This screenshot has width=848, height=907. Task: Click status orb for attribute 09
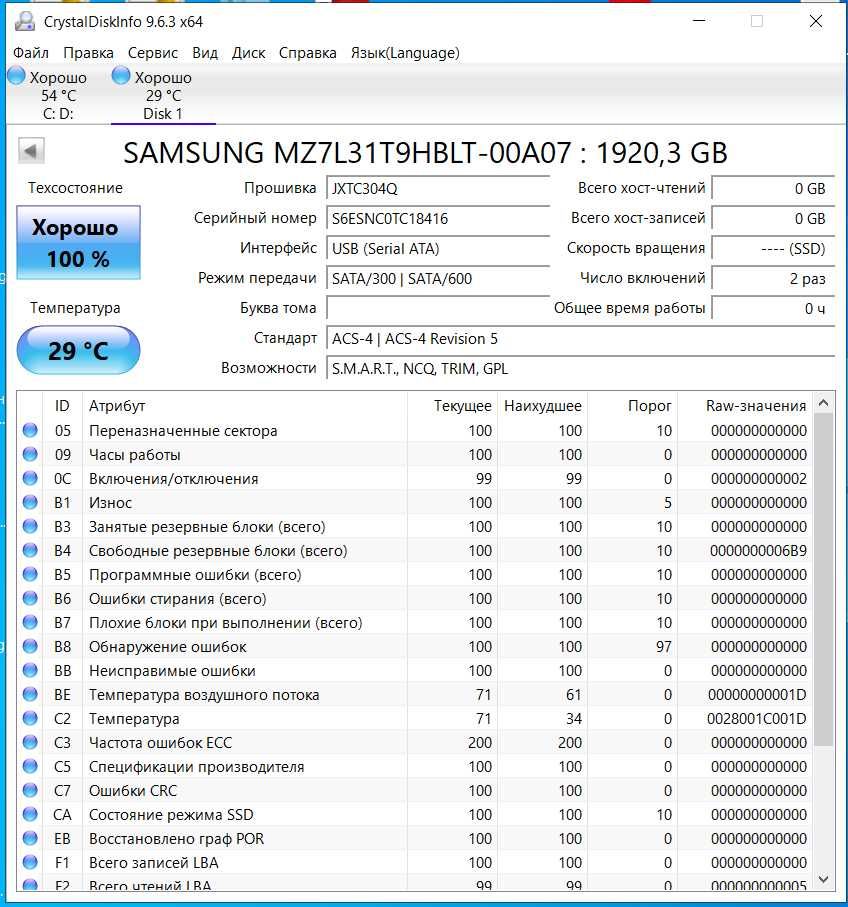point(30,455)
